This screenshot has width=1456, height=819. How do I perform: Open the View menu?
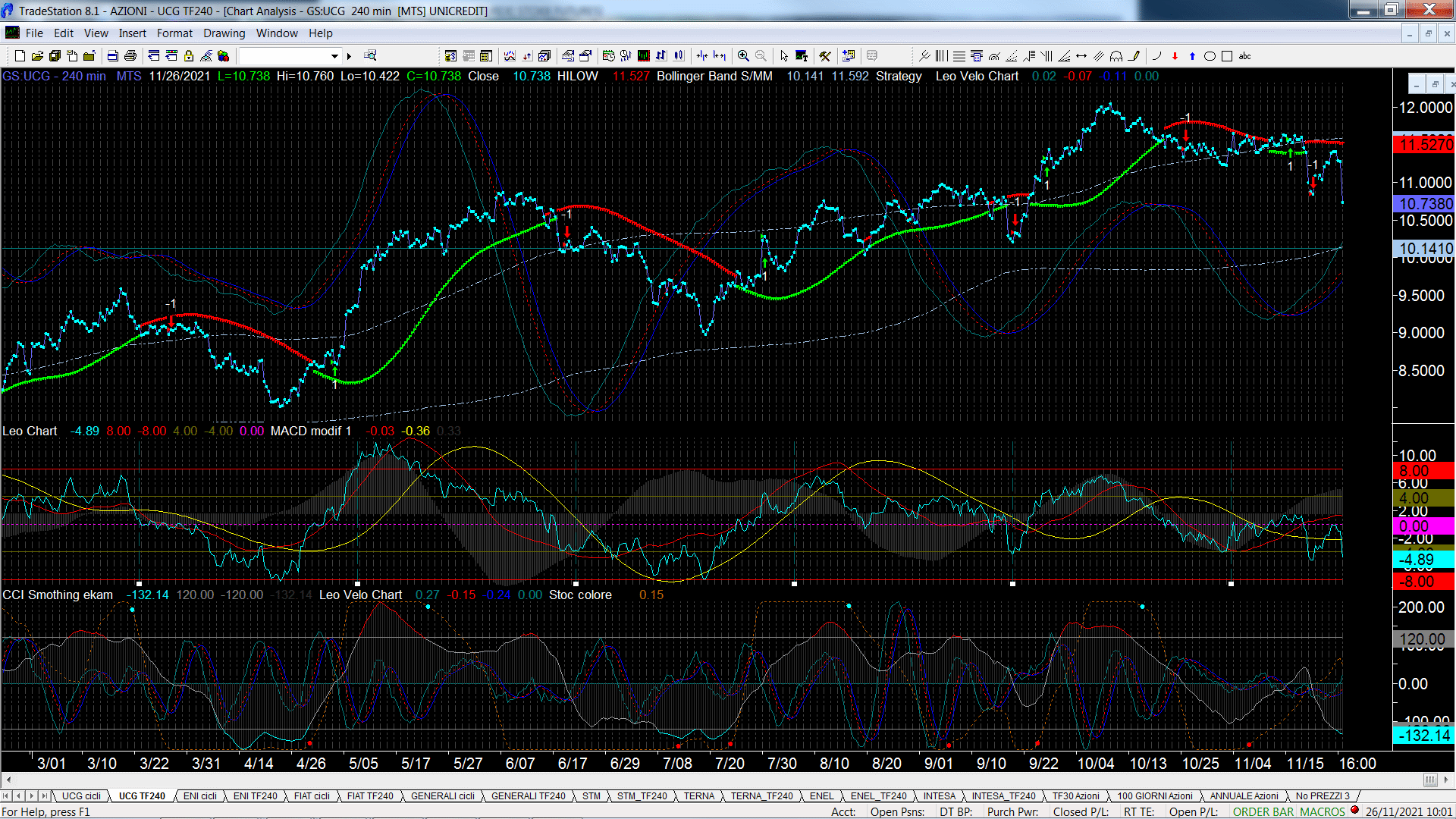(96, 33)
